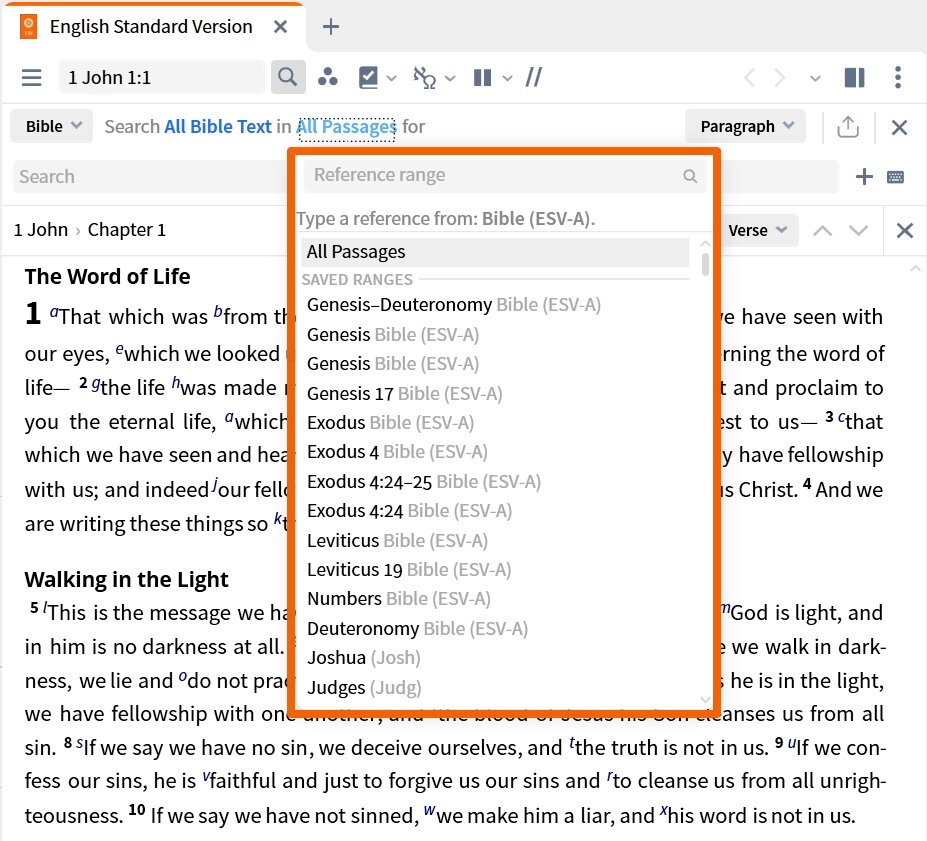Go forward with the right arrow
Screen dimensions: 927x841
tap(780, 77)
